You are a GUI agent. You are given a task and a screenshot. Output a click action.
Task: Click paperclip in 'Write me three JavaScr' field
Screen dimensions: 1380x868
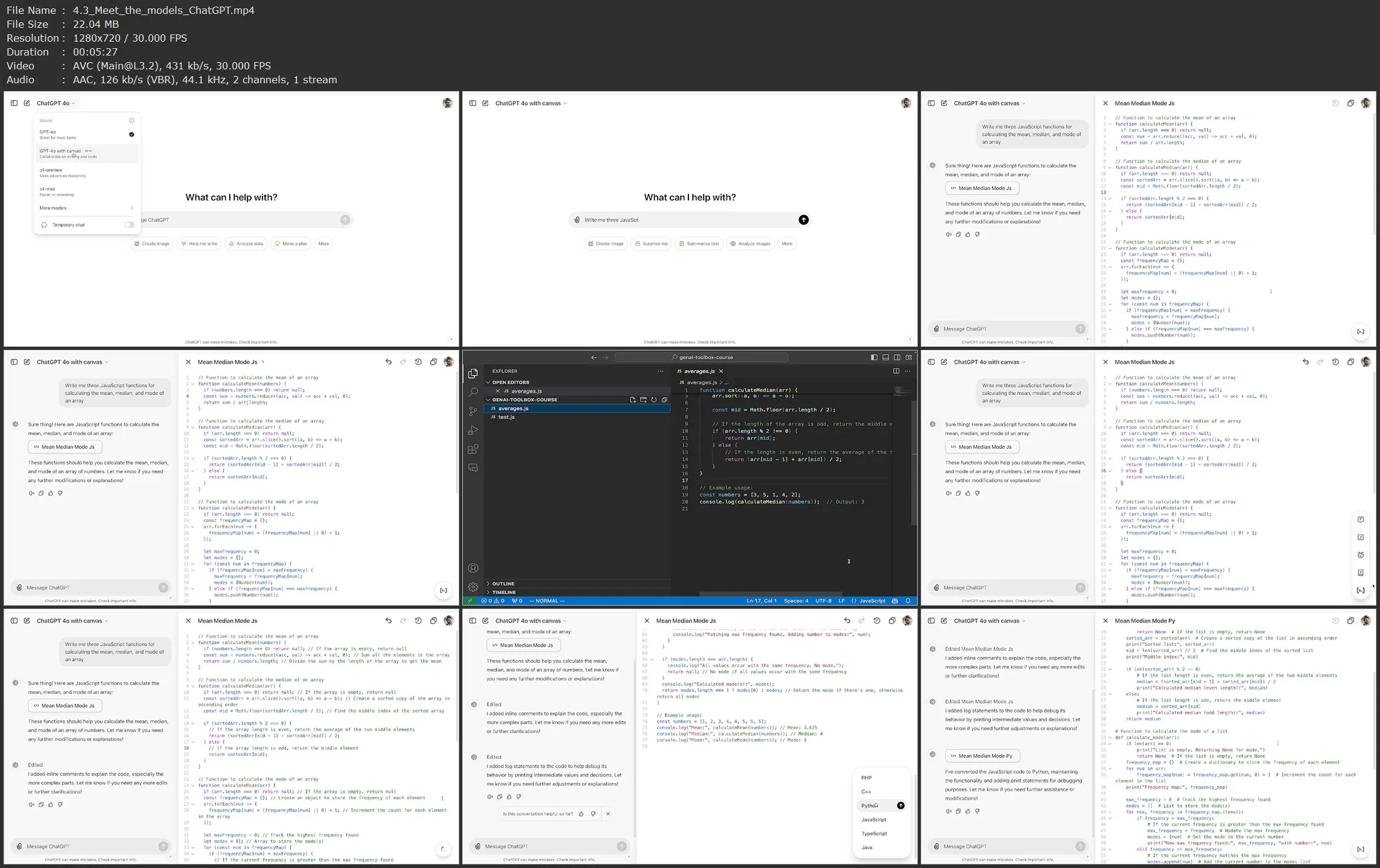577,220
